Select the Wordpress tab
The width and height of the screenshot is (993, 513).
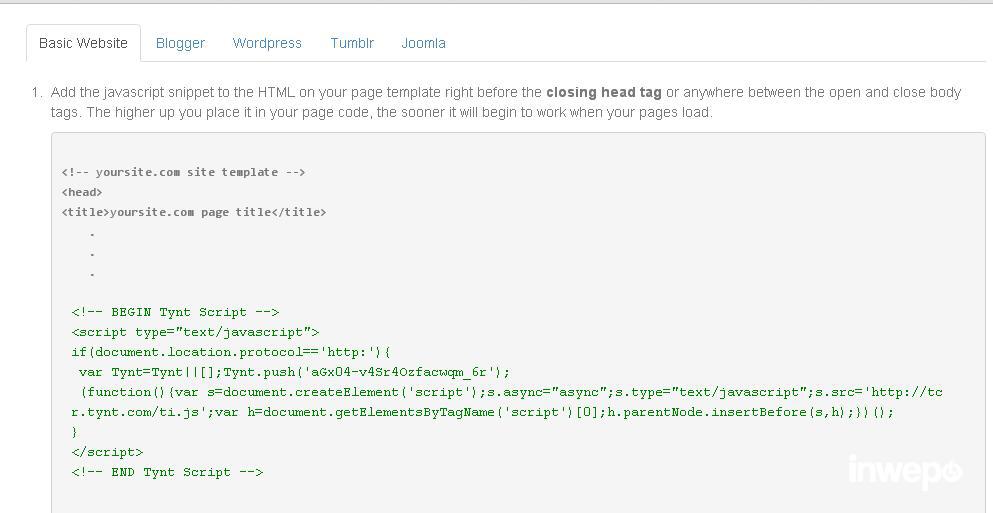click(x=267, y=43)
